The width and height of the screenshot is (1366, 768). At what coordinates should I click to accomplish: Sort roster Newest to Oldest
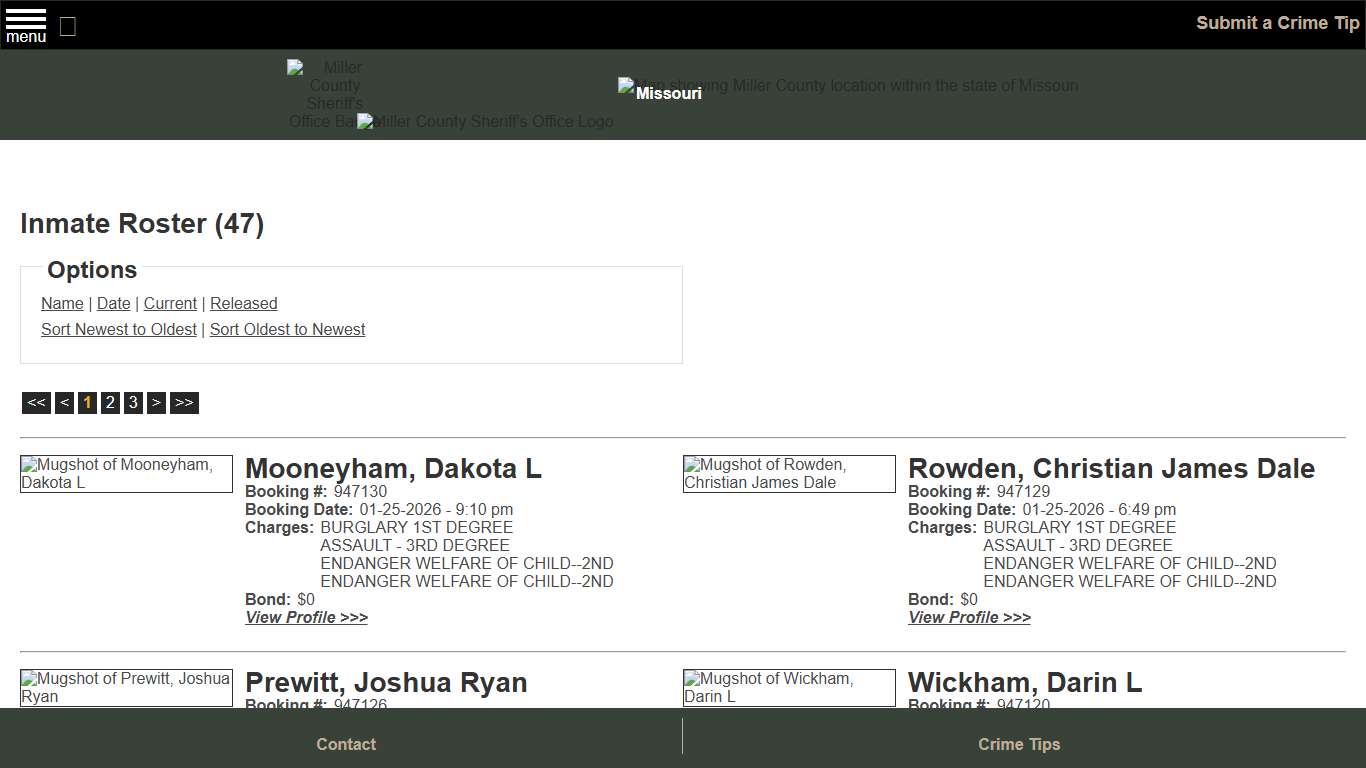tap(118, 329)
